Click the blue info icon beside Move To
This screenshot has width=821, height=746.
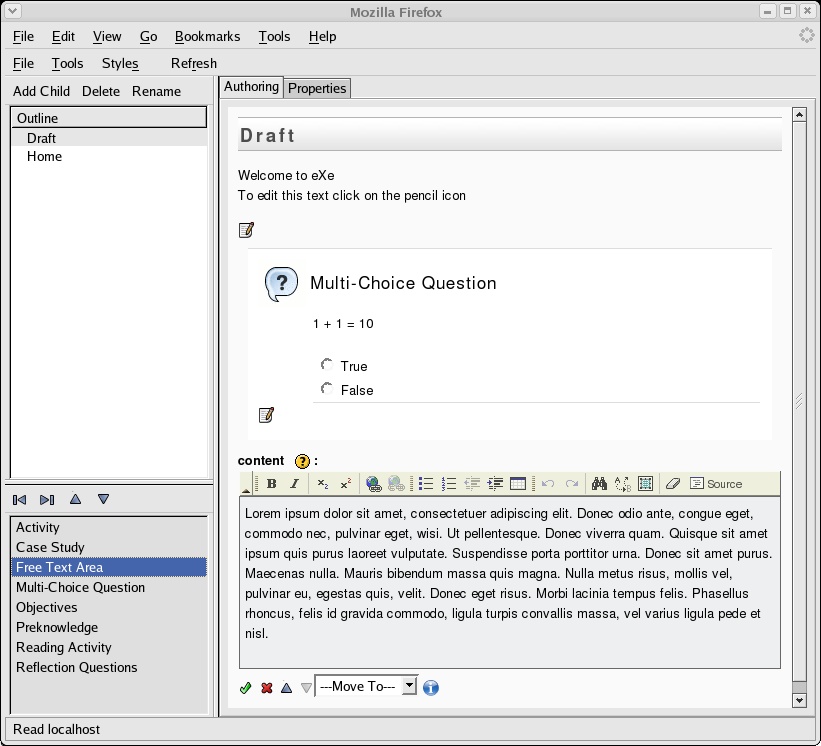(430, 688)
